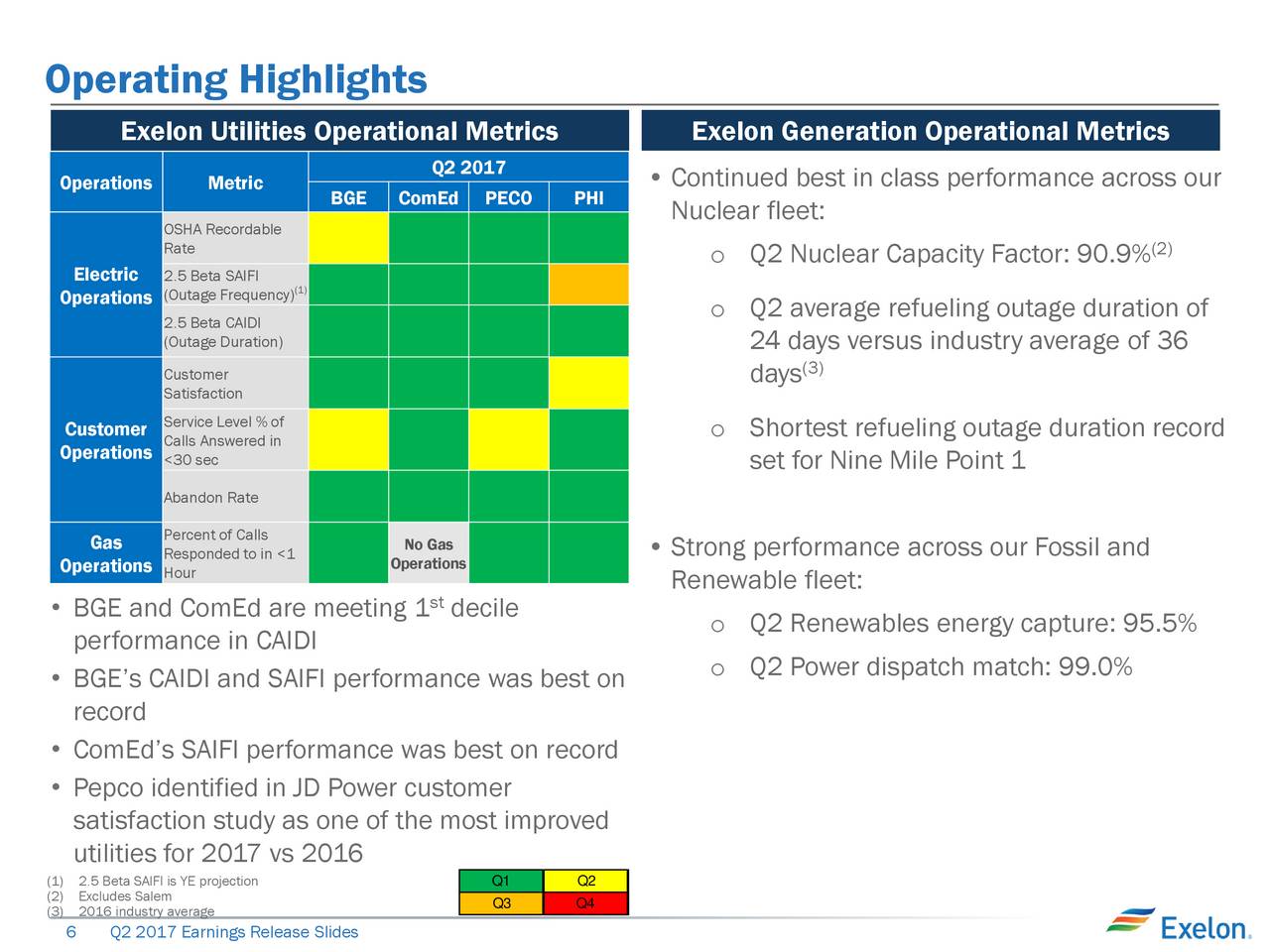
Task: Click the OSHA Recordable Rate metric
Action: pyautogui.click(x=235, y=238)
